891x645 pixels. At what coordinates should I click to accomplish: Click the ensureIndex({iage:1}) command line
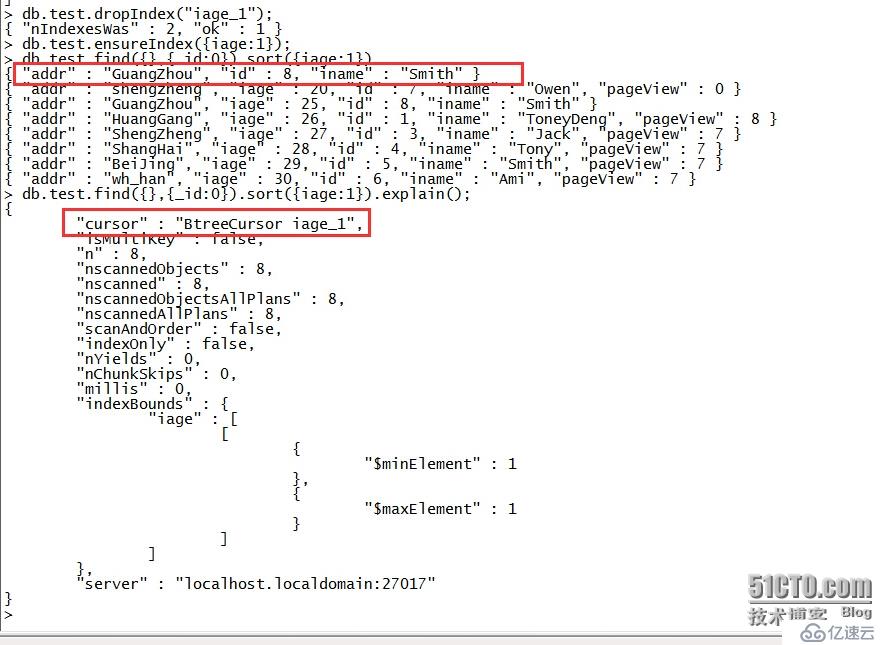148,44
